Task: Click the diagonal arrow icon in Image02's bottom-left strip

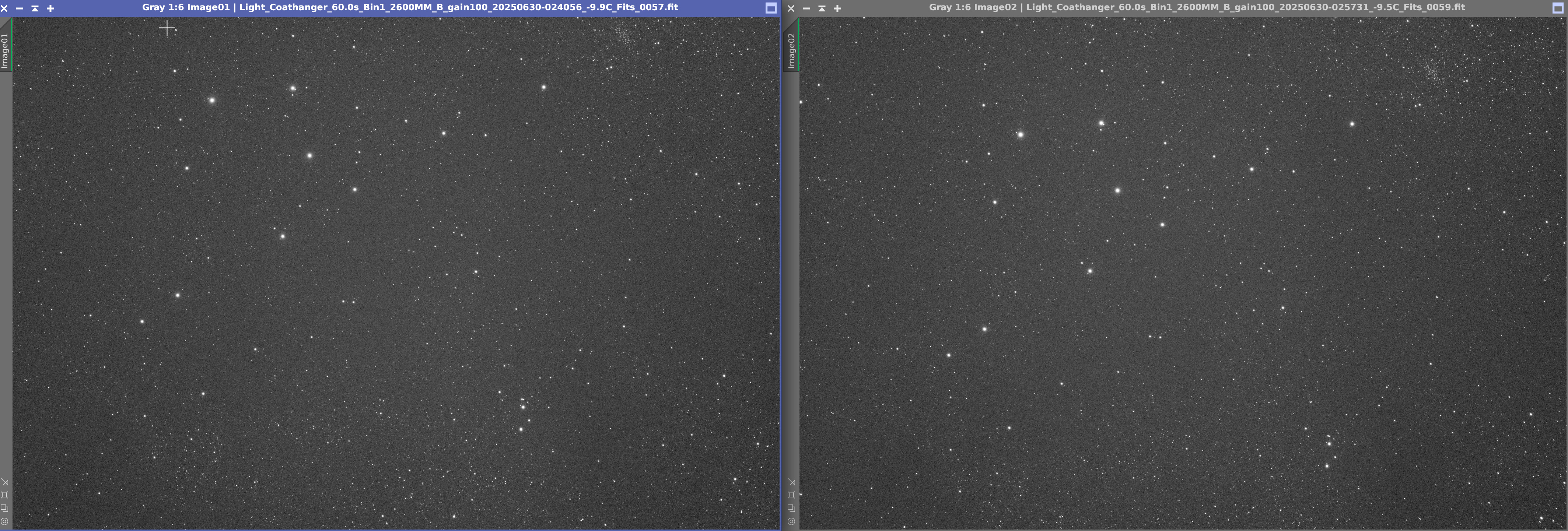Action: point(792,482)
